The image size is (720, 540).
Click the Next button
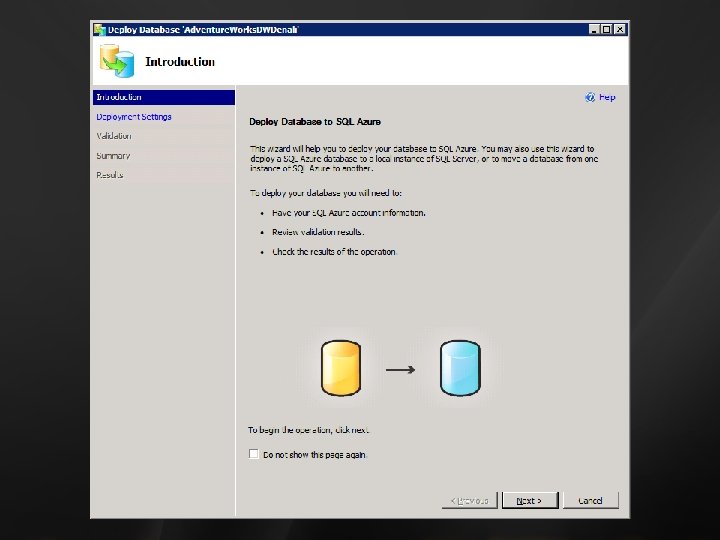point(530,501)
